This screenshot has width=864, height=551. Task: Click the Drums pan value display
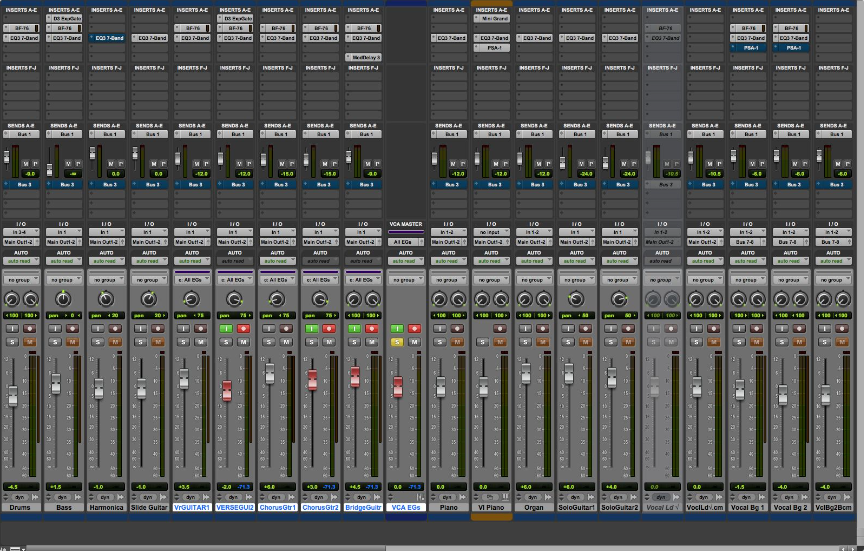(x=21, y=316)
